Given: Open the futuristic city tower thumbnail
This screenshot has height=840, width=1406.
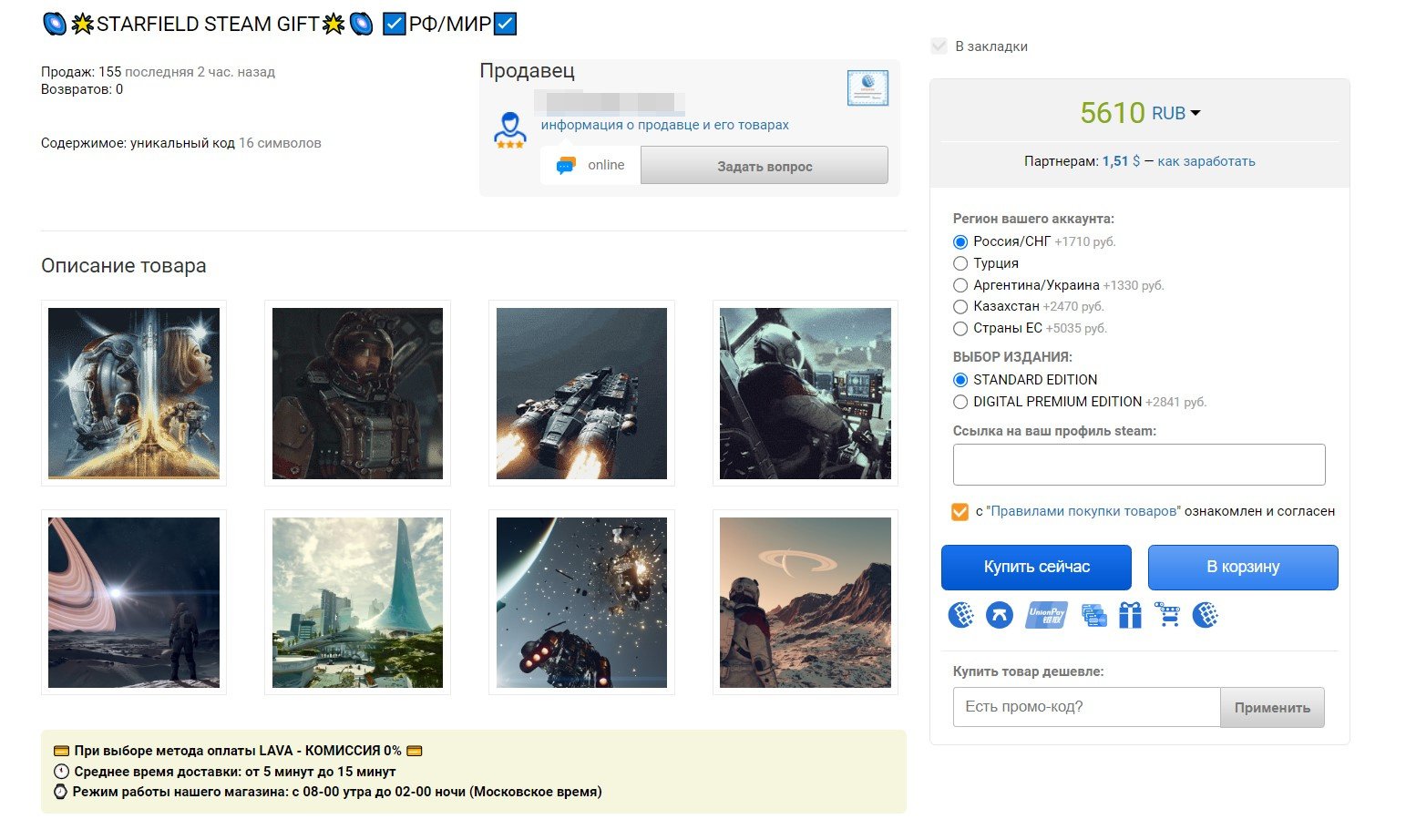Looking at the screenshot, I should [357, 602].
